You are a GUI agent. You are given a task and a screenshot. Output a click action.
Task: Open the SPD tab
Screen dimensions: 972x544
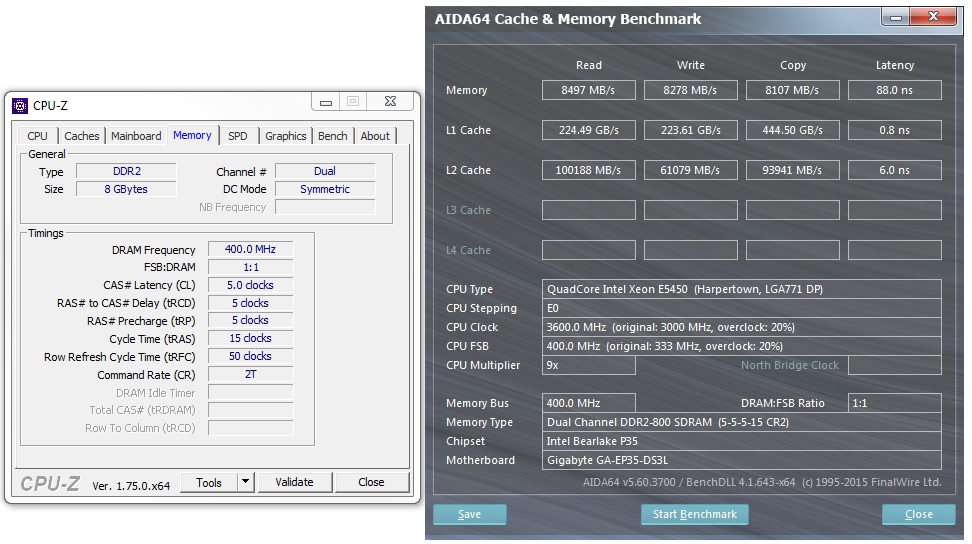[237, 136]
